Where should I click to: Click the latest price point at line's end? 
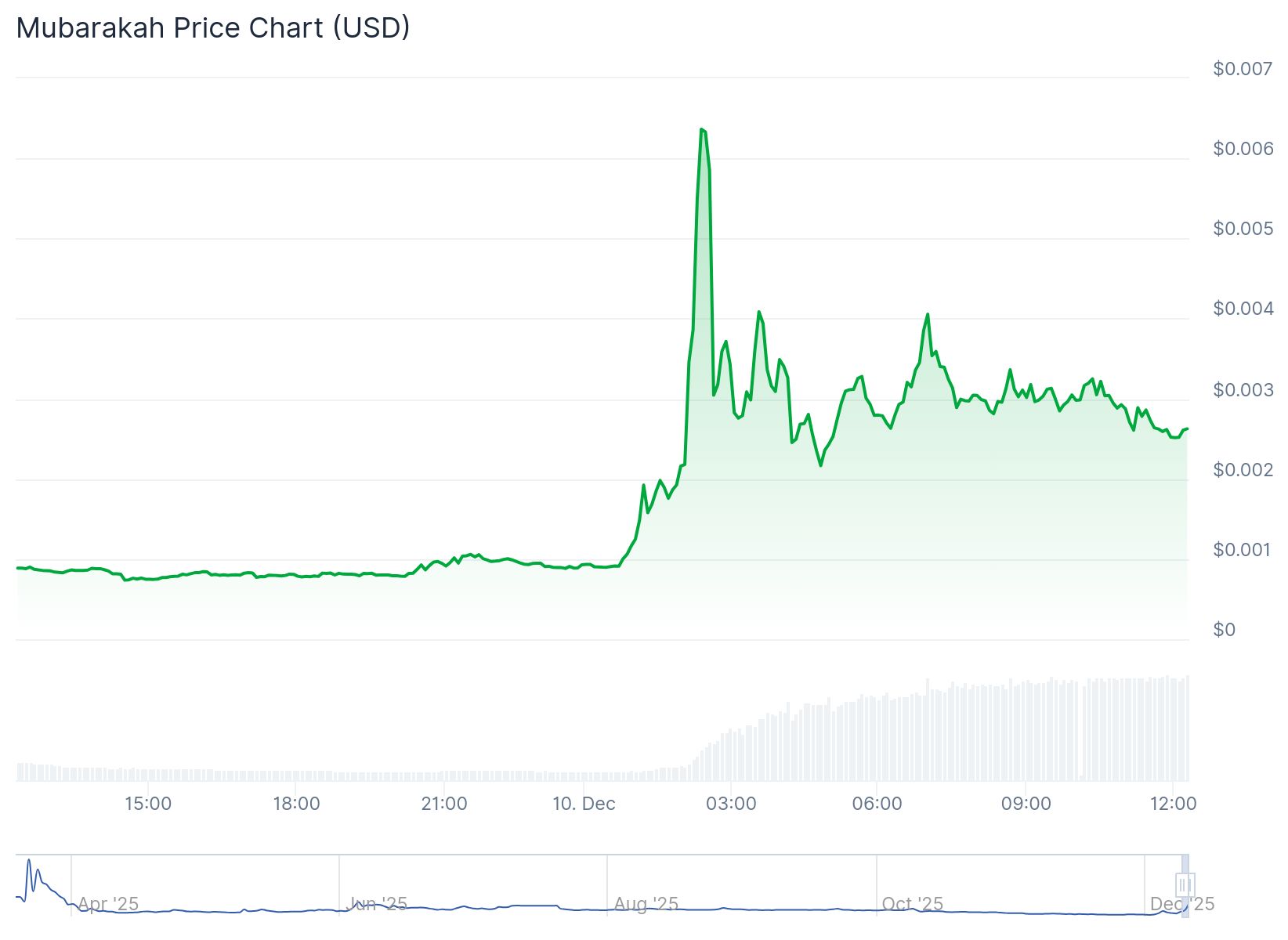pyautogui.click(x=1187, y=428)
